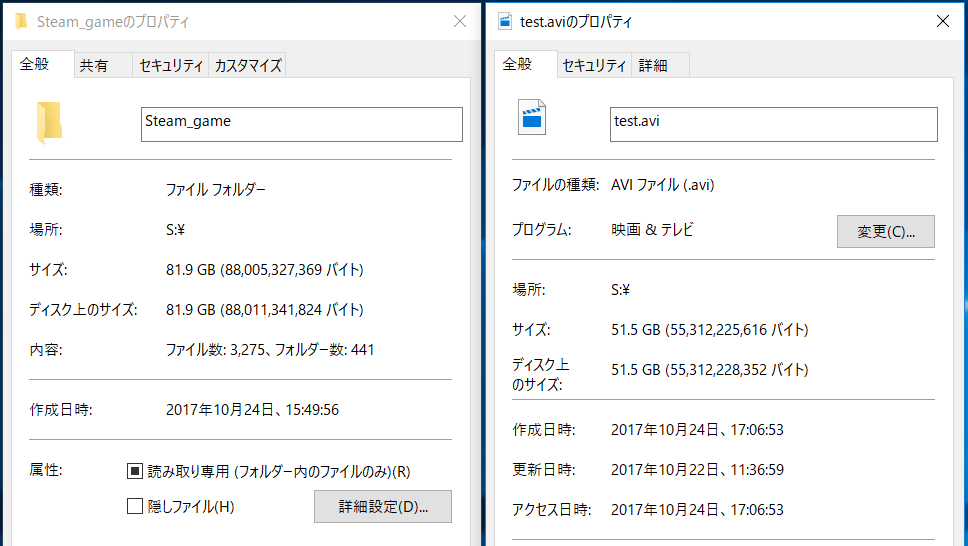Click the AVI video file icon beside test.avi

point(532,117)
